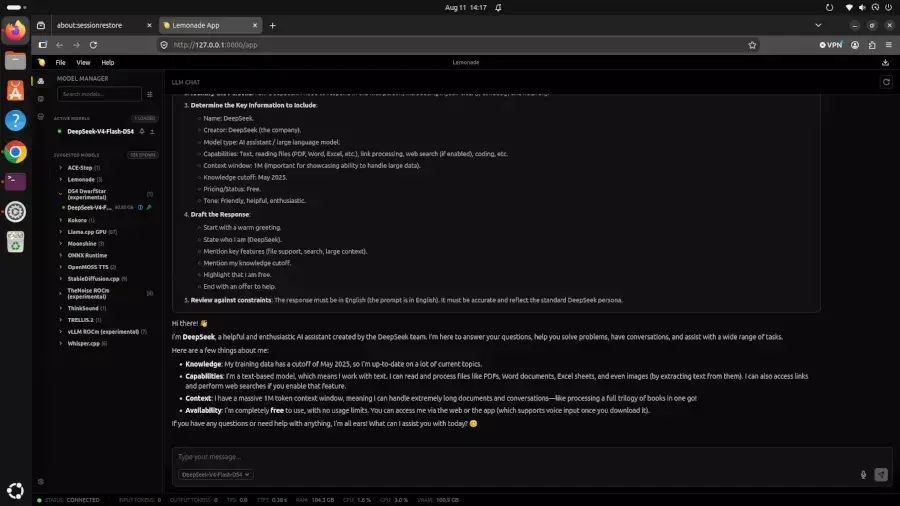This screenshot has width=900, height=506.
Task: Expand the Moonshine model group
Action: pos(60,244)
